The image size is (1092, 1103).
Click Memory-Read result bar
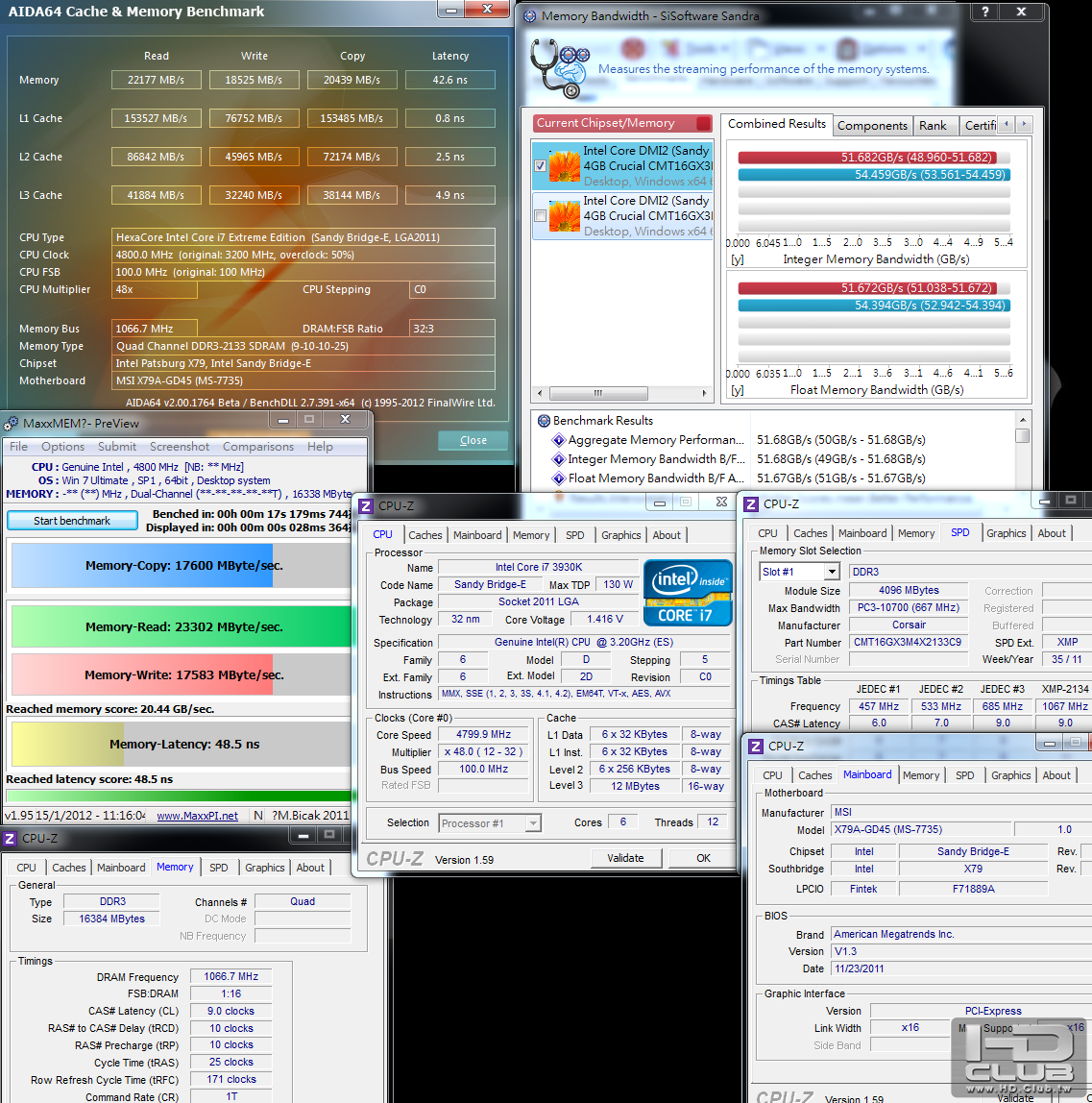point(182,626)
